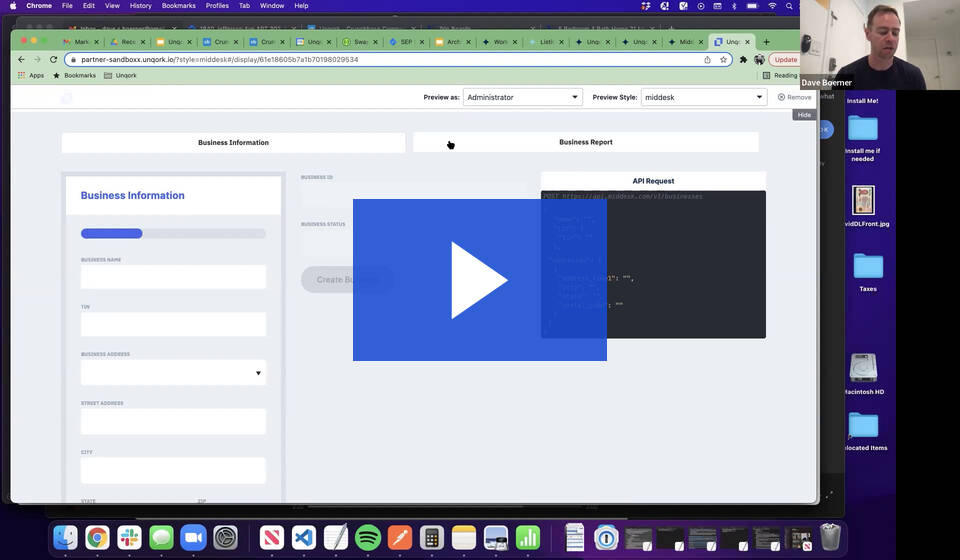Open Spotlight search in menu bar
The width and height of the screenshot is (960, 560).
pos(790,6)
